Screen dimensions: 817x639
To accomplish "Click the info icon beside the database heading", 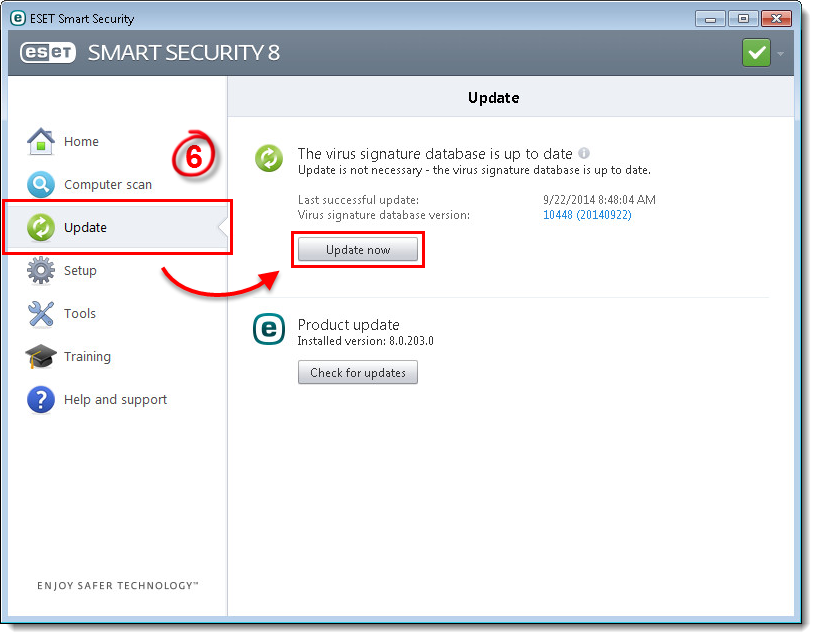I will point(584,154).
